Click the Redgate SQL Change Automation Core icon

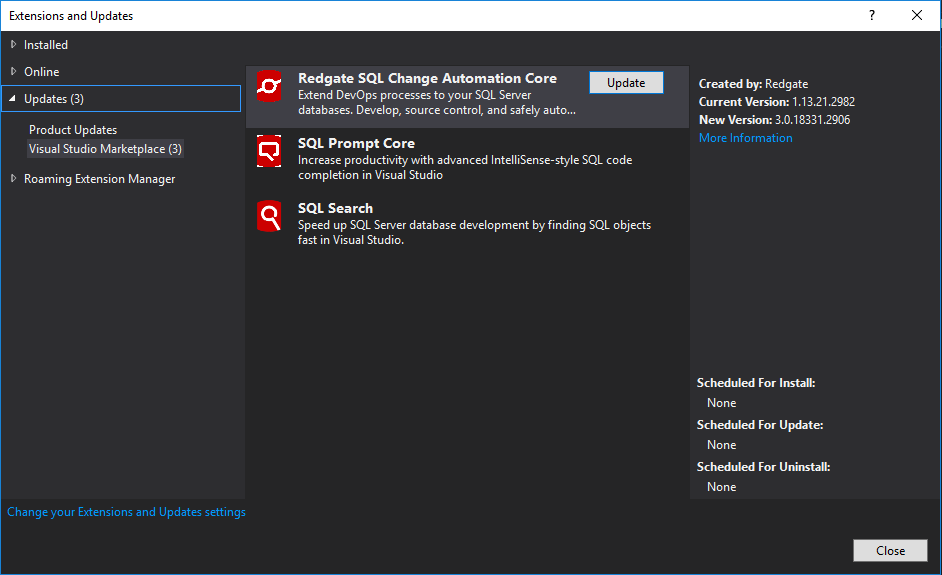269,87
